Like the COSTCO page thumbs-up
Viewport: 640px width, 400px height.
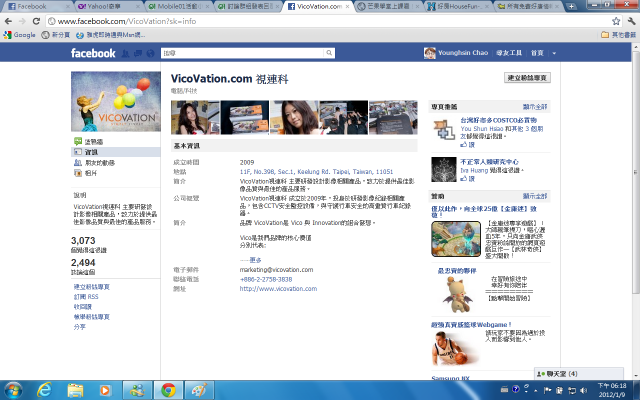467,144
